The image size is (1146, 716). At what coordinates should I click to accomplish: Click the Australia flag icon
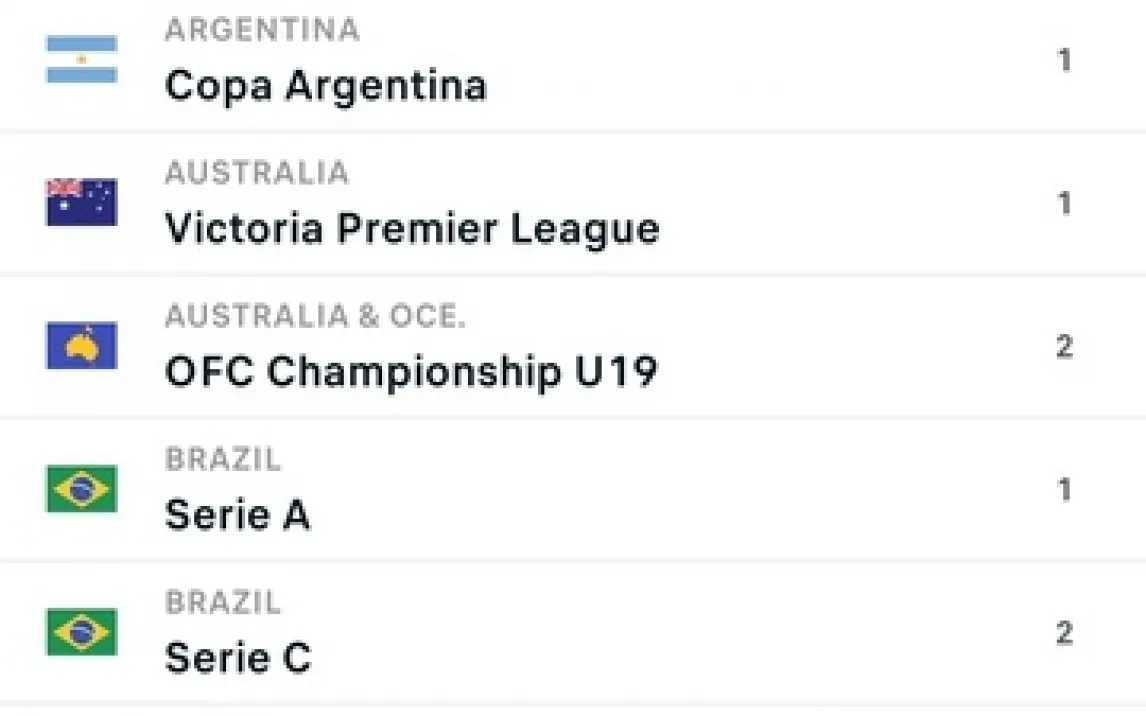(81, 203)
